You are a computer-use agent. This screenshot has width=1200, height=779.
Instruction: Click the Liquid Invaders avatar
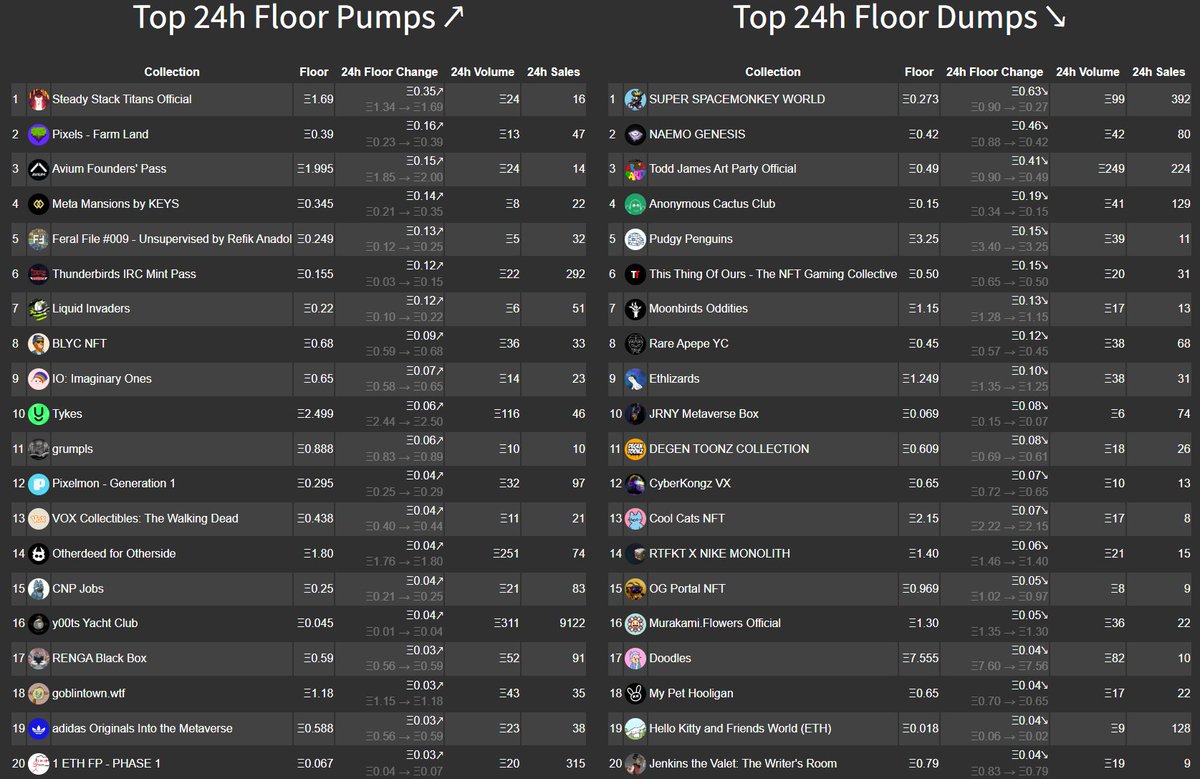coord(38,309)
